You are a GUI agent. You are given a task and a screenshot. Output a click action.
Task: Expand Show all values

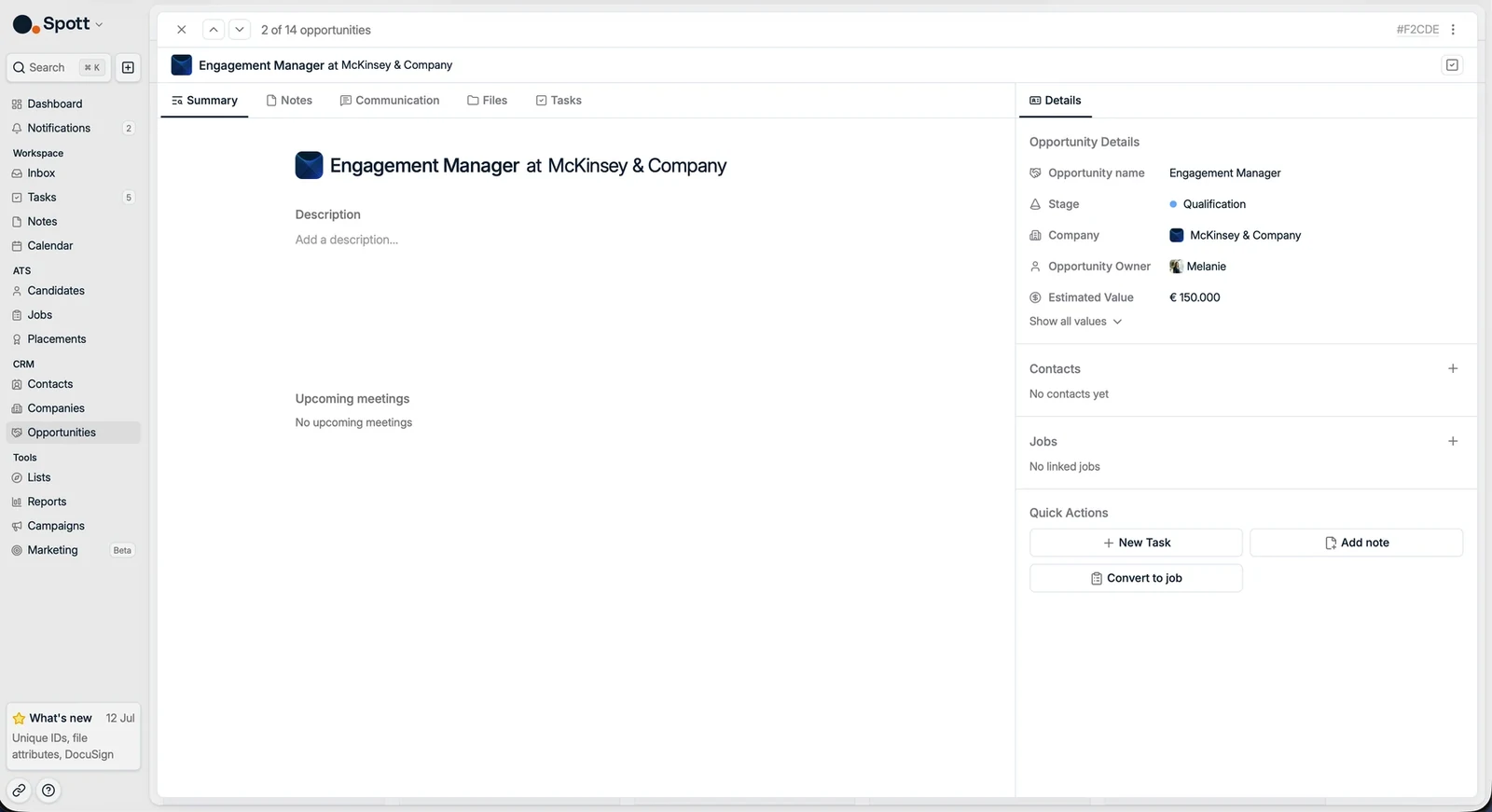pos(1075,322)
